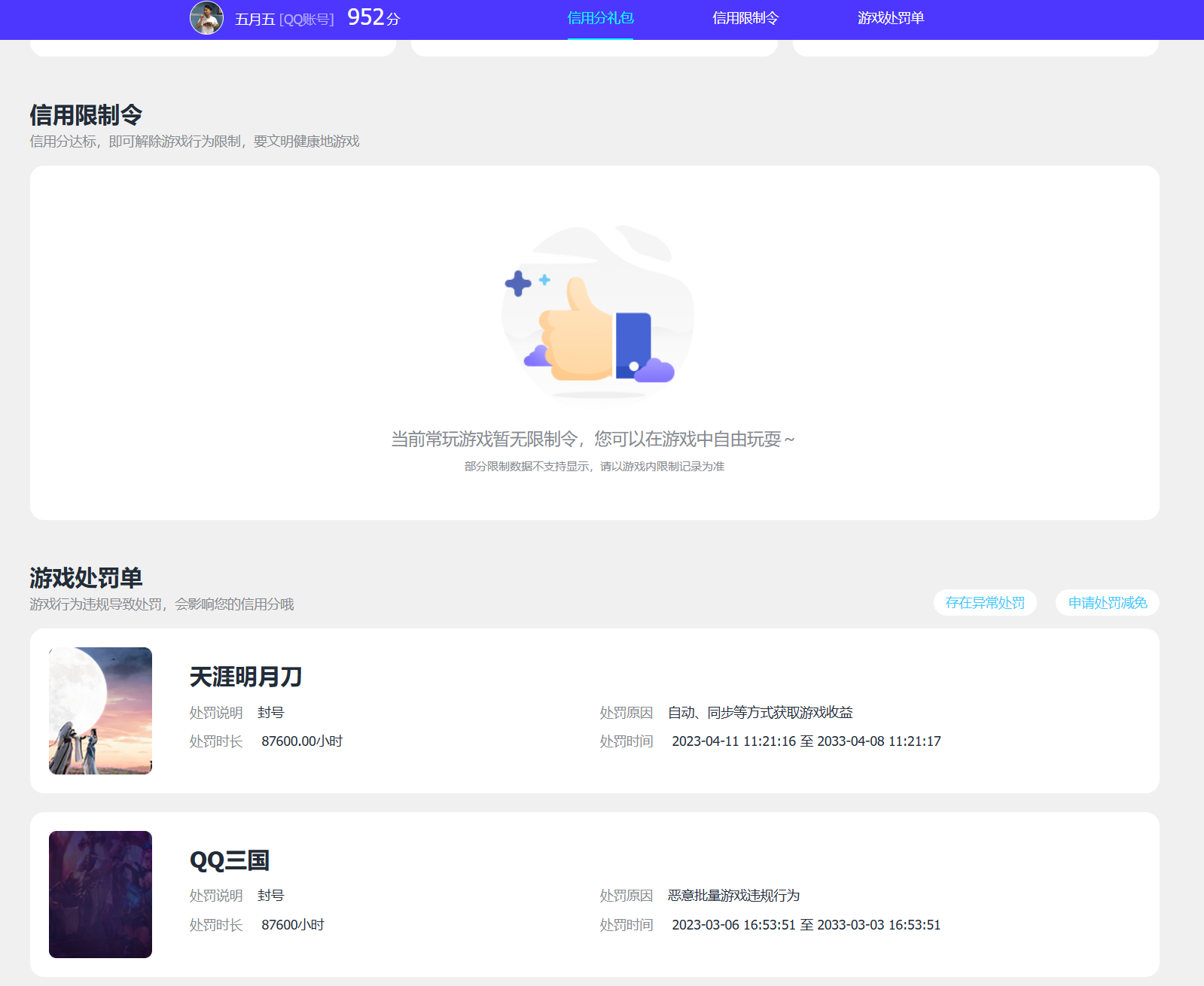
Task: Select the QQ三国 game cover thumbnail
Action: point(100,894)
